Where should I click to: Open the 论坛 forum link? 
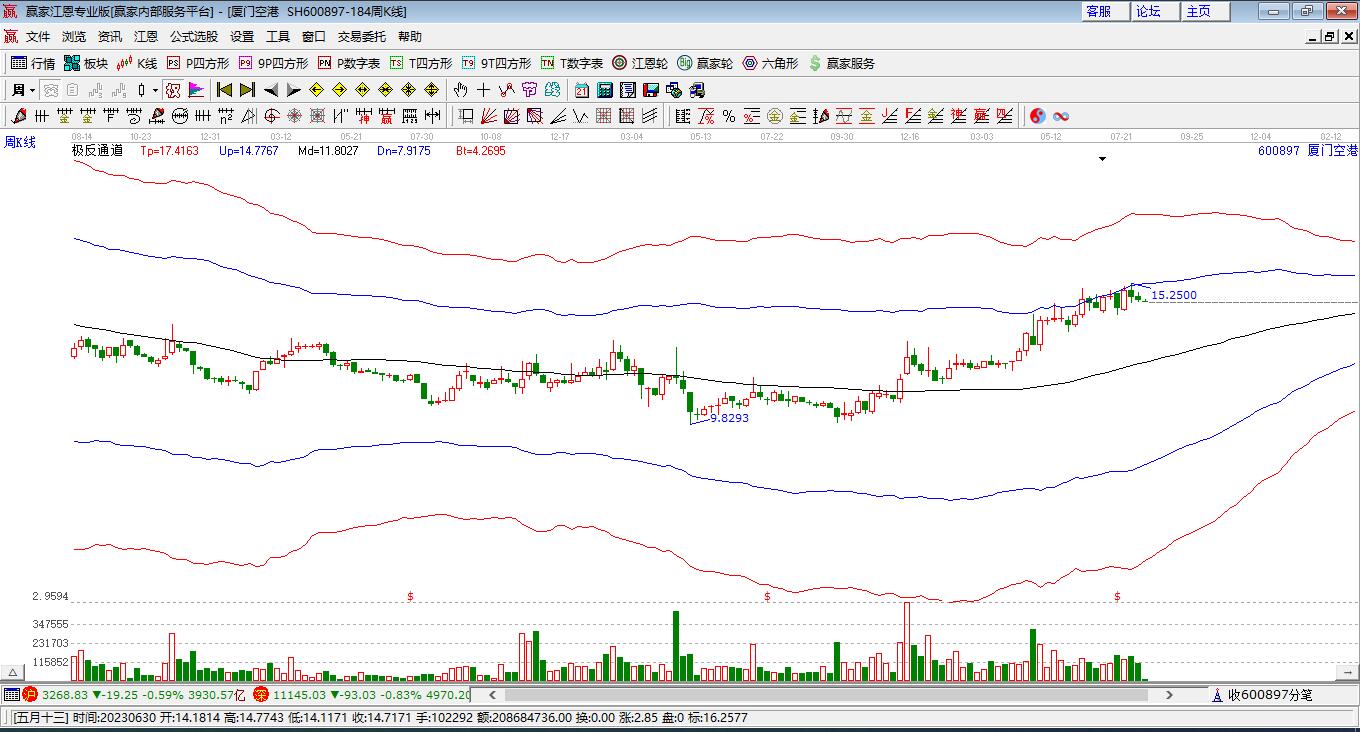pos(1148,11)
